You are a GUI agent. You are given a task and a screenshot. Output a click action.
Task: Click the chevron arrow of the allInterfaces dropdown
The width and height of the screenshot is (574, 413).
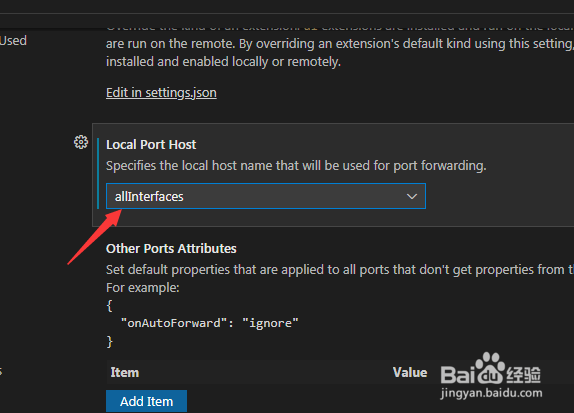(x=412, y=197)
